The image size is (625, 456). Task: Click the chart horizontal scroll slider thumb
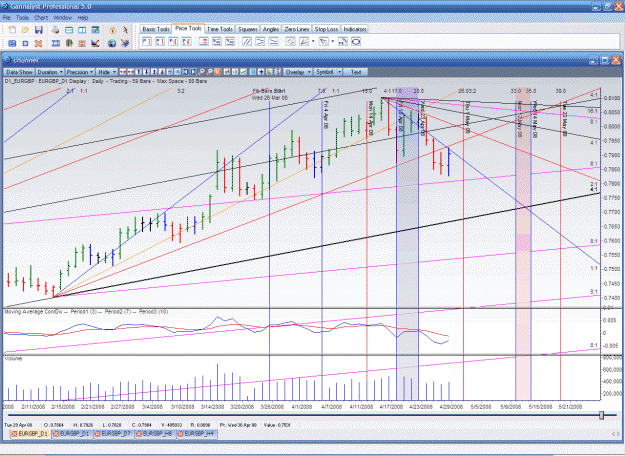(x=601, y=415)
